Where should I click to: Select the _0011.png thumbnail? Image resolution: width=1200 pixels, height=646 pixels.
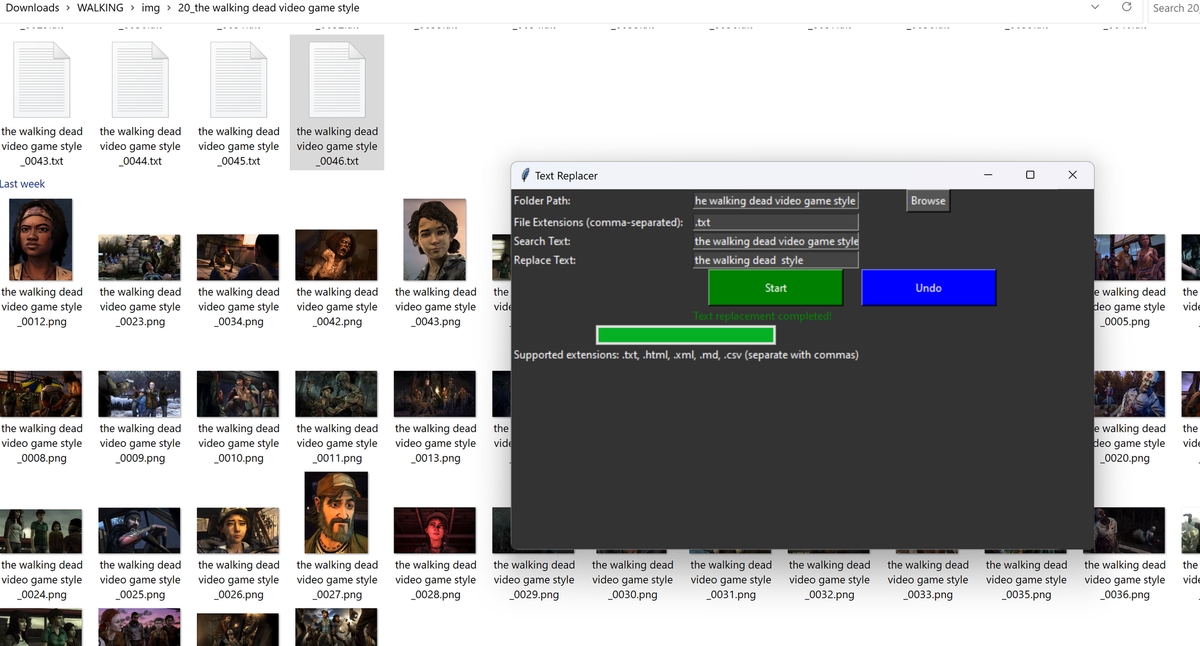[x=337, y=394]
